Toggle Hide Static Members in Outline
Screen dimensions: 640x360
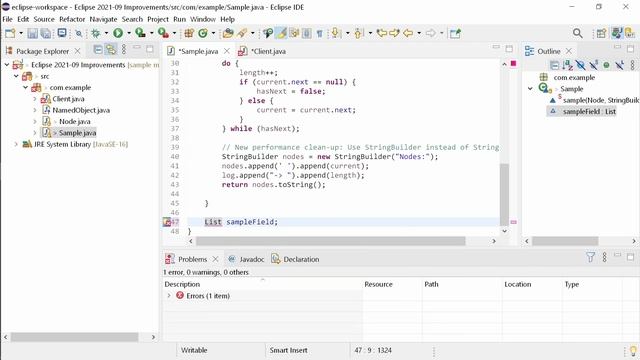pyautogui.click(x=593, y=64)
